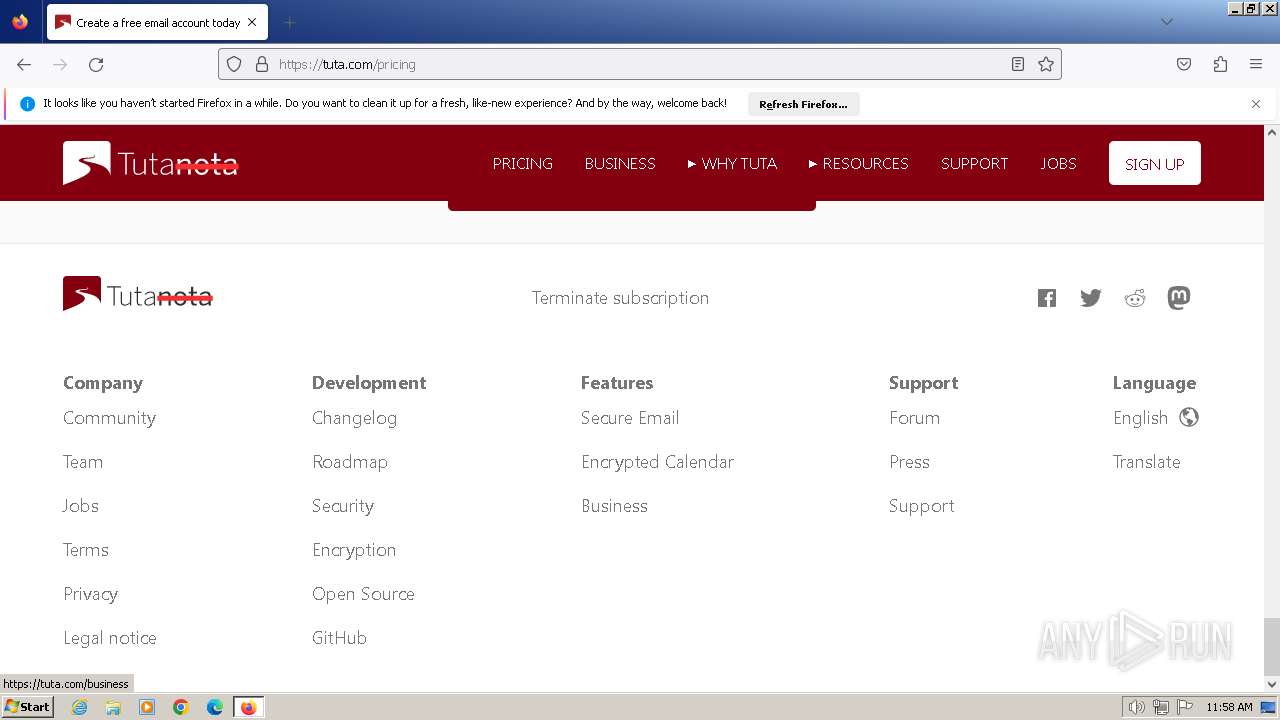Select English language link
The width and height of the screenshot is (1280, 720).
coord(1140,418)
